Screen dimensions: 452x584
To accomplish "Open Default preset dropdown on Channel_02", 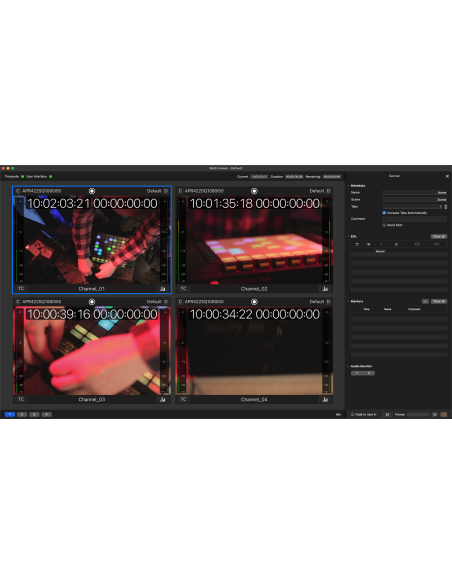I will coord(316,191).
